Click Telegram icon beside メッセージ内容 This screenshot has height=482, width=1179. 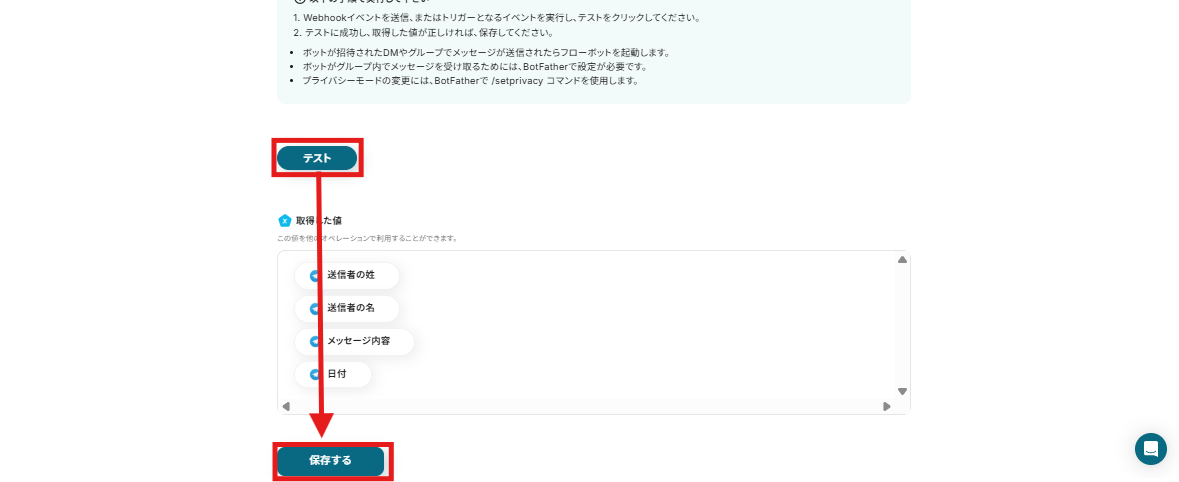(315, 342)
